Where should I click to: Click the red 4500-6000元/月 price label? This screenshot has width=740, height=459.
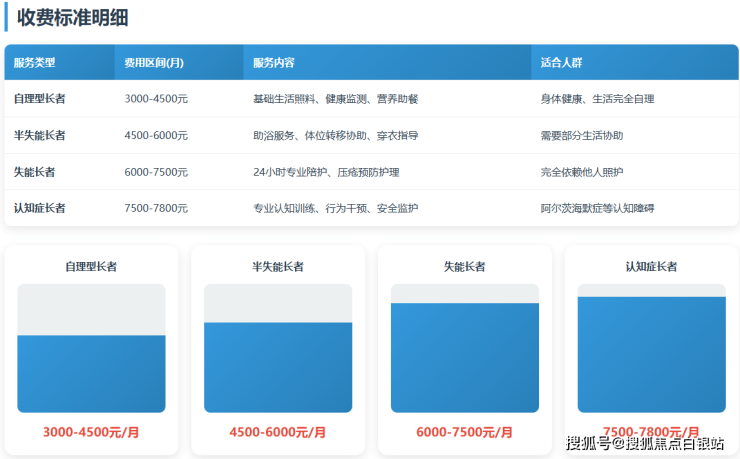coord(278,432)
